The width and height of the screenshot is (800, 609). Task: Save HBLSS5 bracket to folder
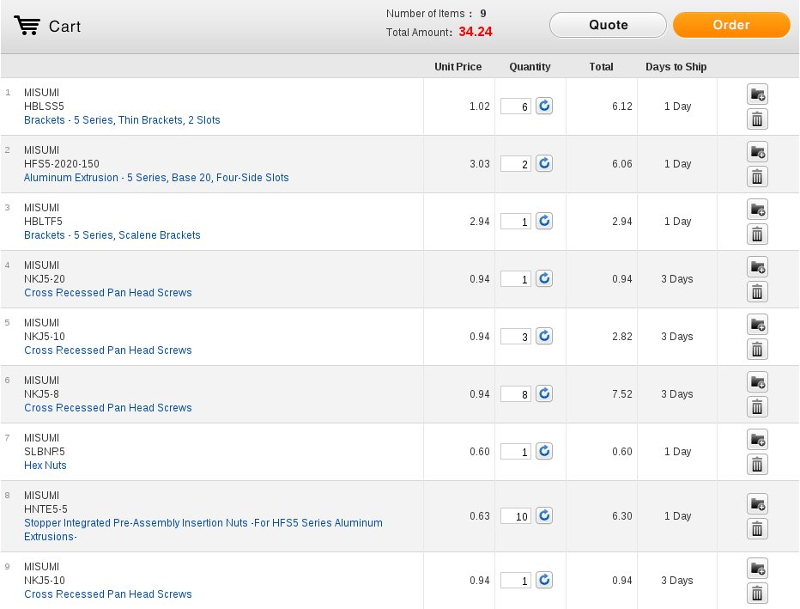[757, 95]
